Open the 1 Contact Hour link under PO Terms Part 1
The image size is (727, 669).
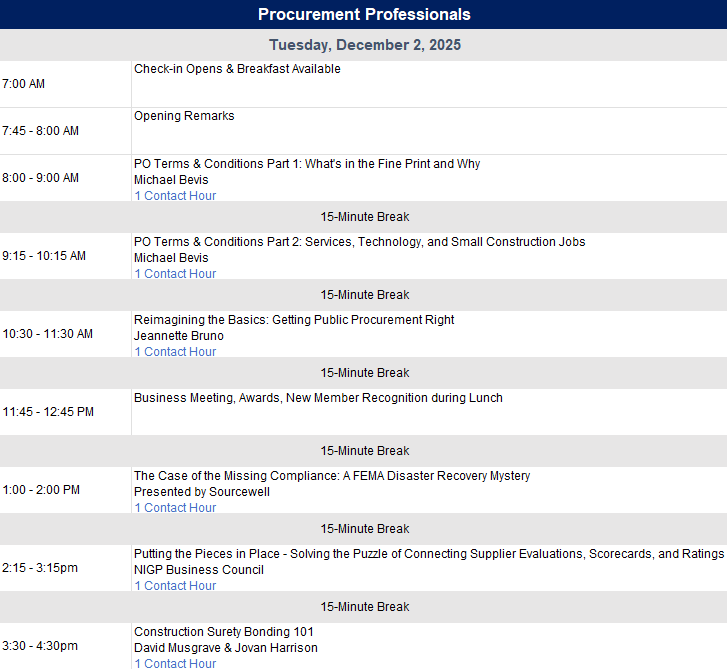[x=175, y=196]
